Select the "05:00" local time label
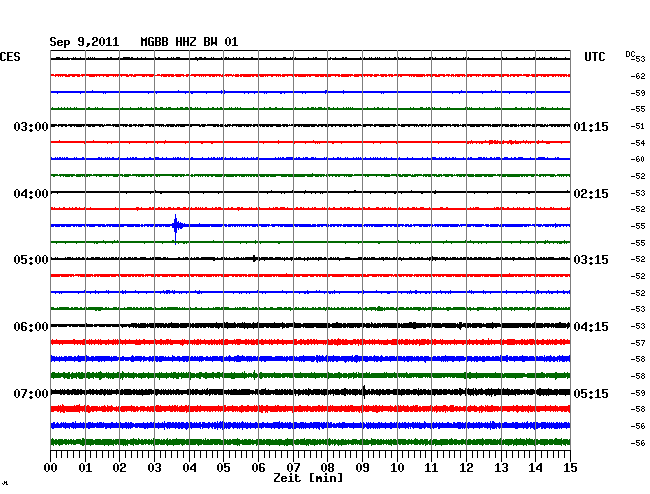Viewport: 650px width, 494px height. (x=31, y=260)
